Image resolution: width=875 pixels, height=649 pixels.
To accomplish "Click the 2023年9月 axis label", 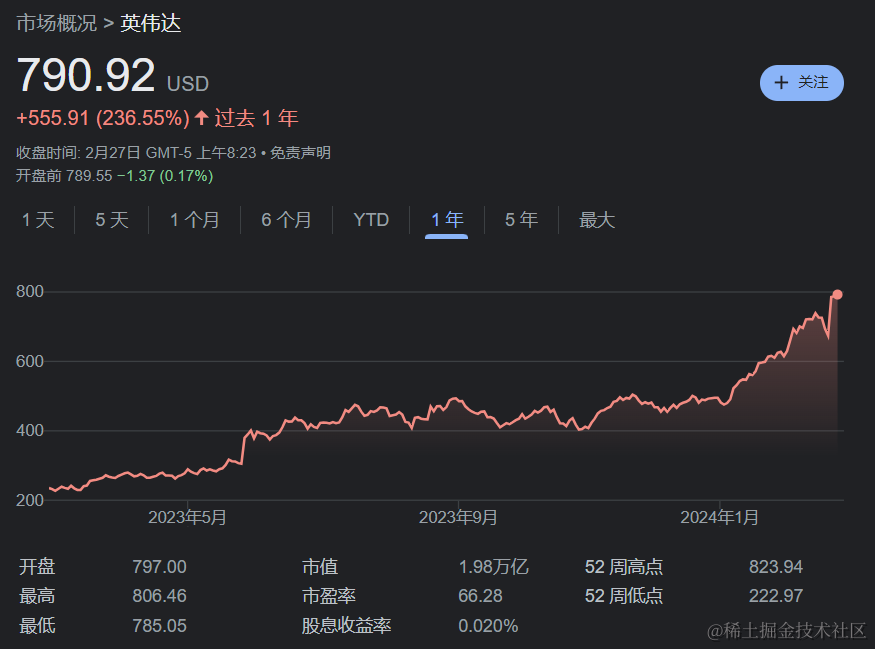I will pos(458,517).
